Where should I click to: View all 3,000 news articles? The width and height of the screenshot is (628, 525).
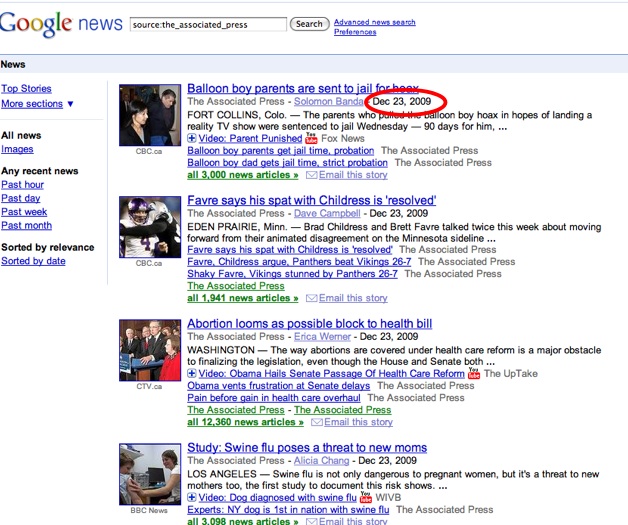click(243, 175)
